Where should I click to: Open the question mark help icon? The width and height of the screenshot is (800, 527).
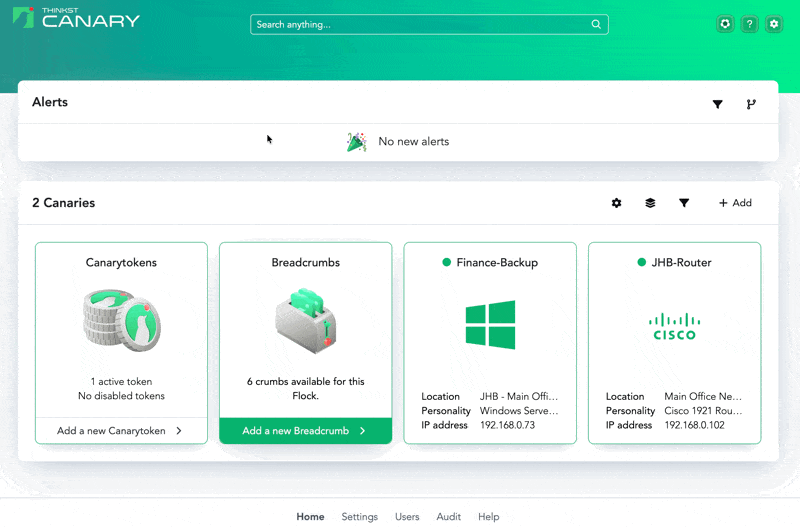pos(749,24)
